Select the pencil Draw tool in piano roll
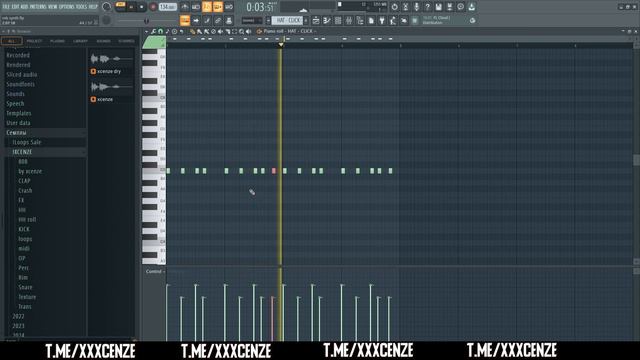This screenshot has width=640, height=360. [x=193, y=31]
